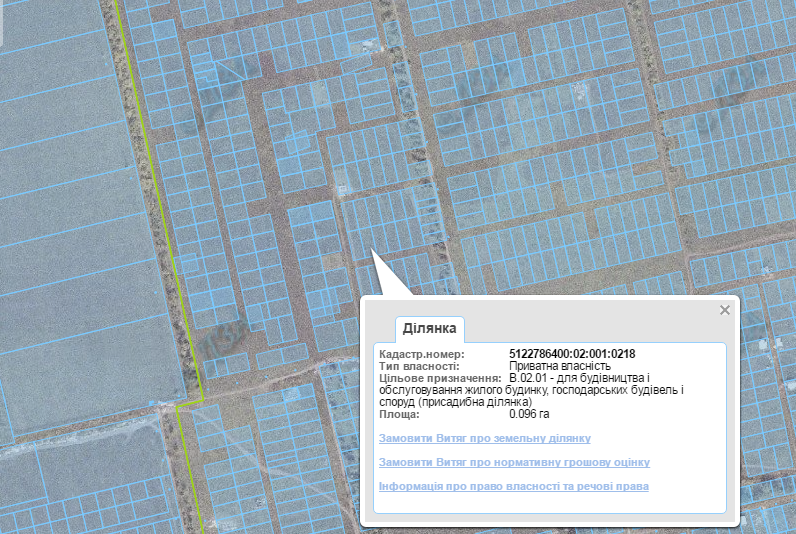Click the Приватна власність ownership value

coord(560,366)
